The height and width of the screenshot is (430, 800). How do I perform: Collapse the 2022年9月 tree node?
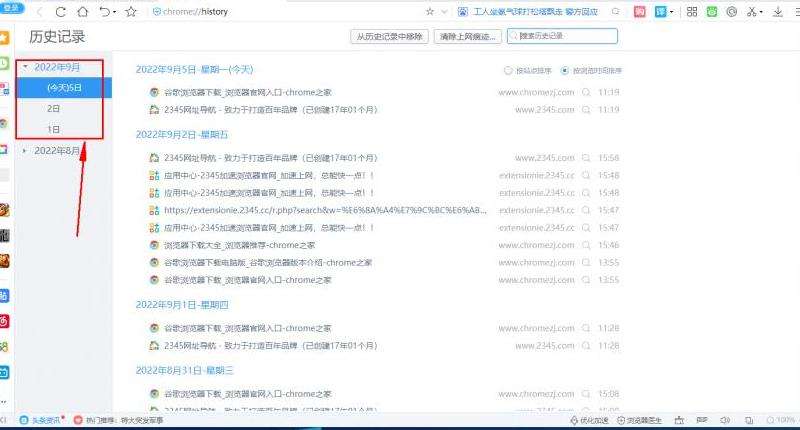[24, 67]
